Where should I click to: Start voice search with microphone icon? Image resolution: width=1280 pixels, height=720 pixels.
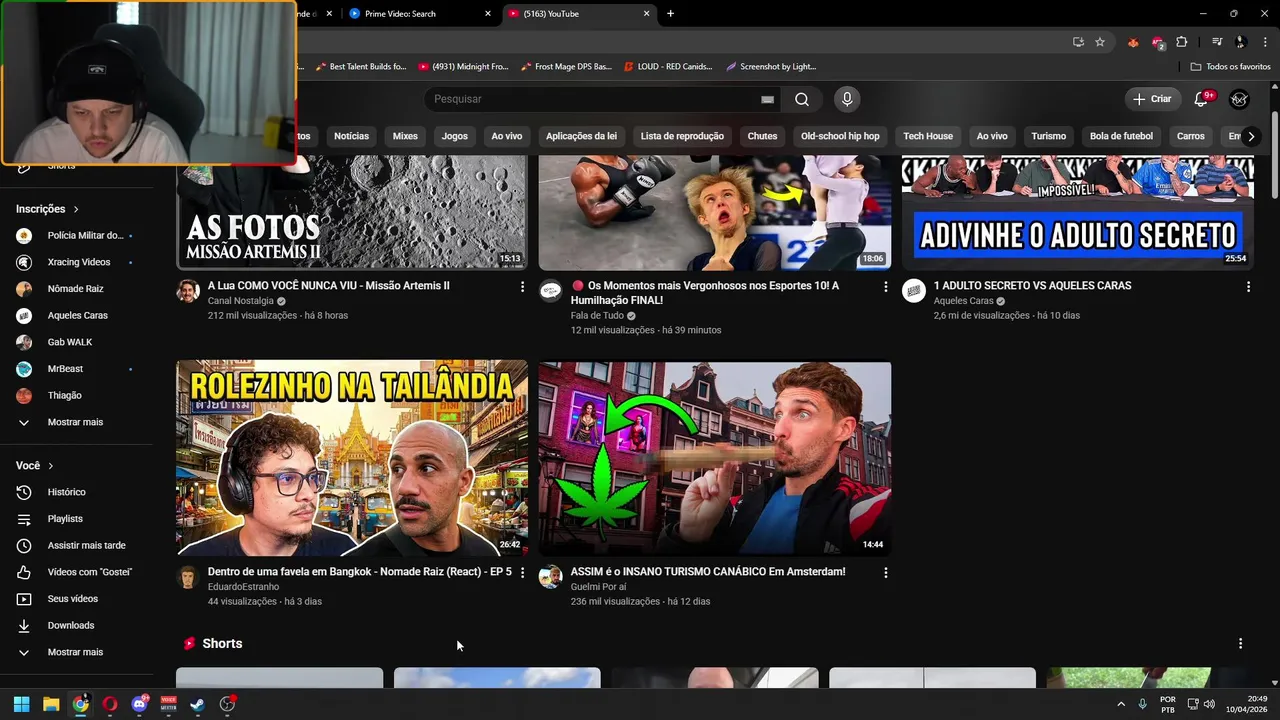tap(847, 99)
